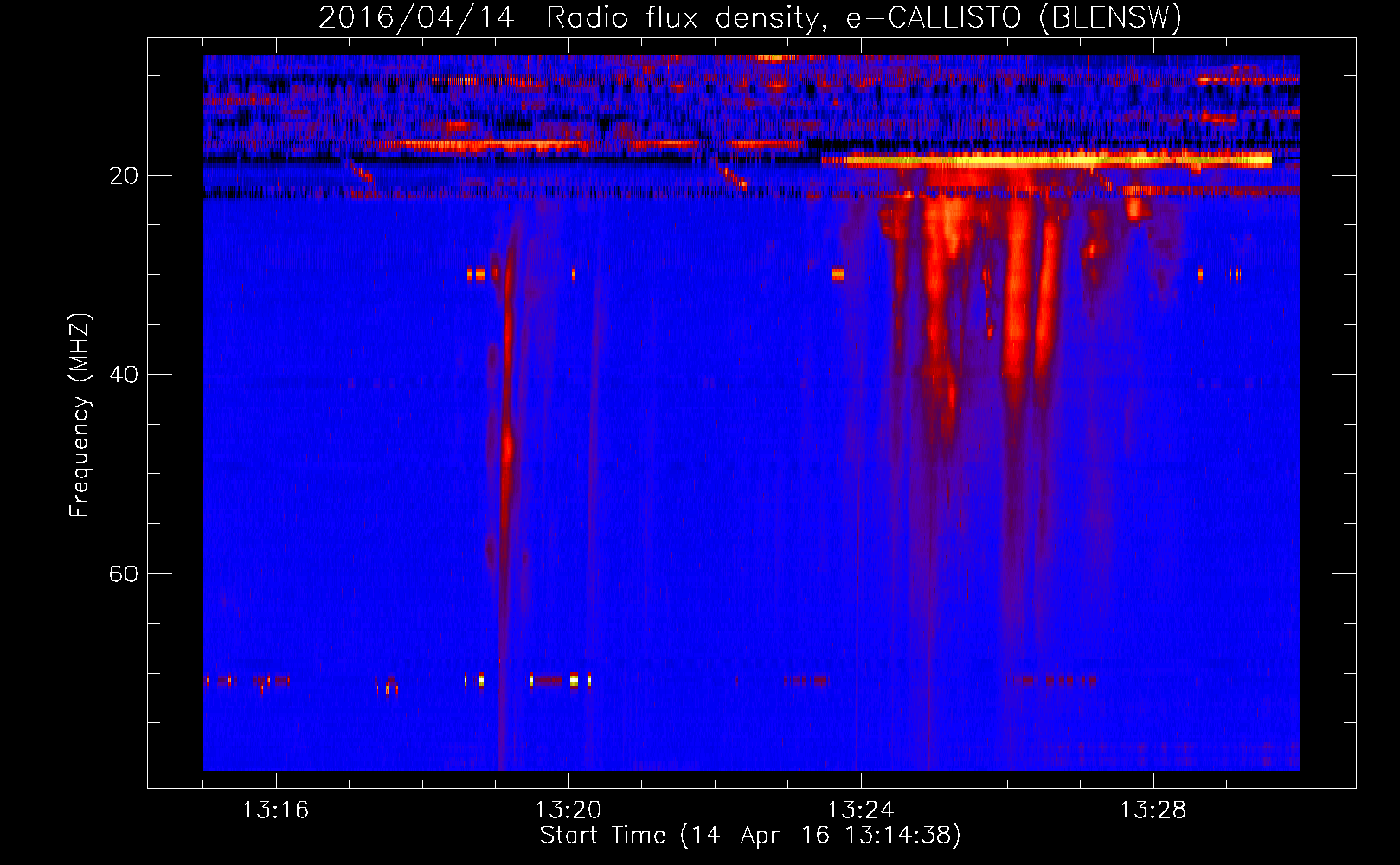
Task: Click the plot title mentioning e-CALLISTO (BLENSW)
Action: tap(750, 18)
